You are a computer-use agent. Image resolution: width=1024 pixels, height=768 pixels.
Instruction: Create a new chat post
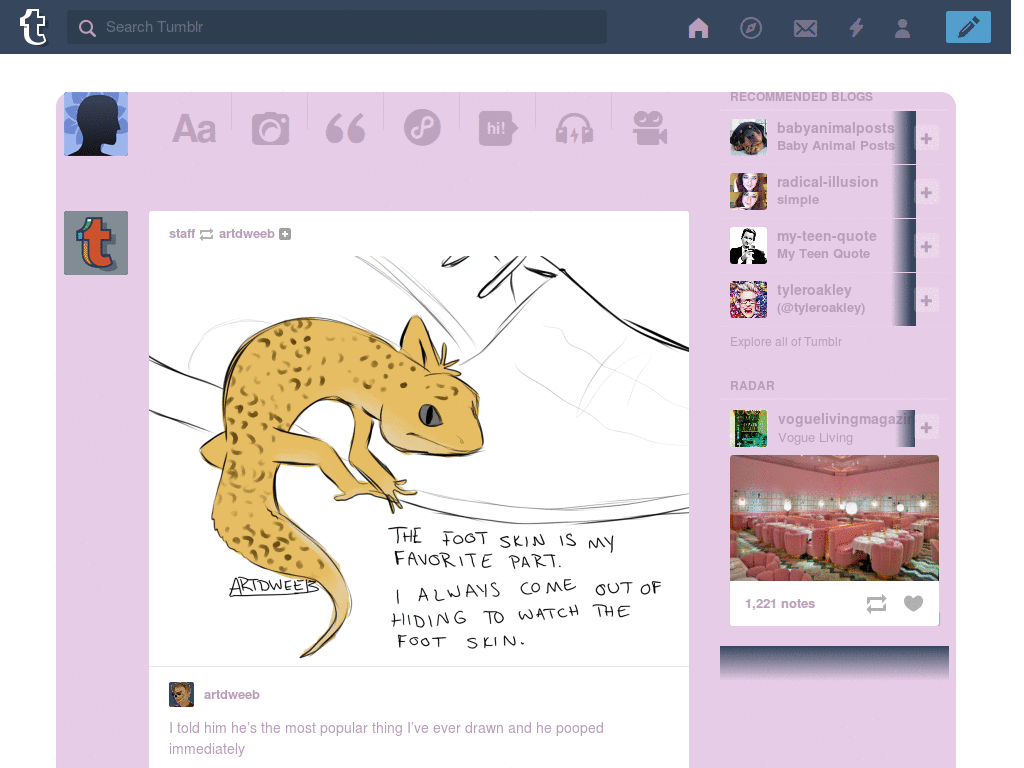click(498, 128)
